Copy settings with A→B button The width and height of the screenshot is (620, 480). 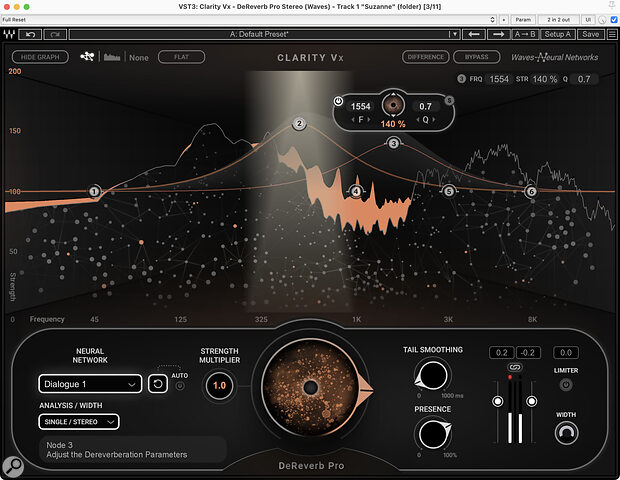click(525, 34)
